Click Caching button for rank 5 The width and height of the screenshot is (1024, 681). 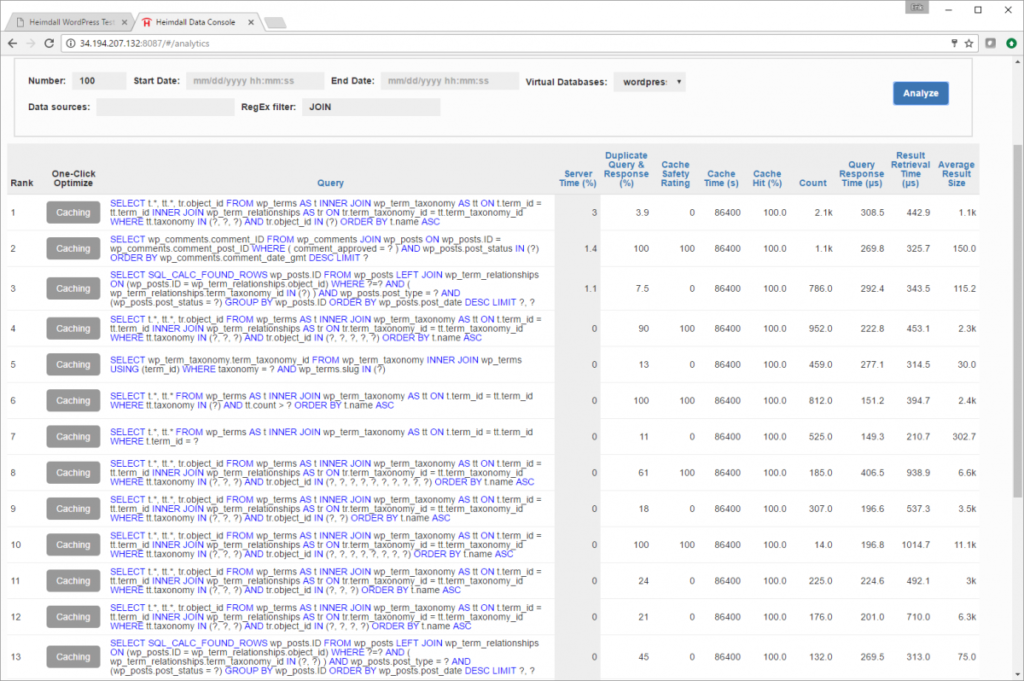[73, 364]
